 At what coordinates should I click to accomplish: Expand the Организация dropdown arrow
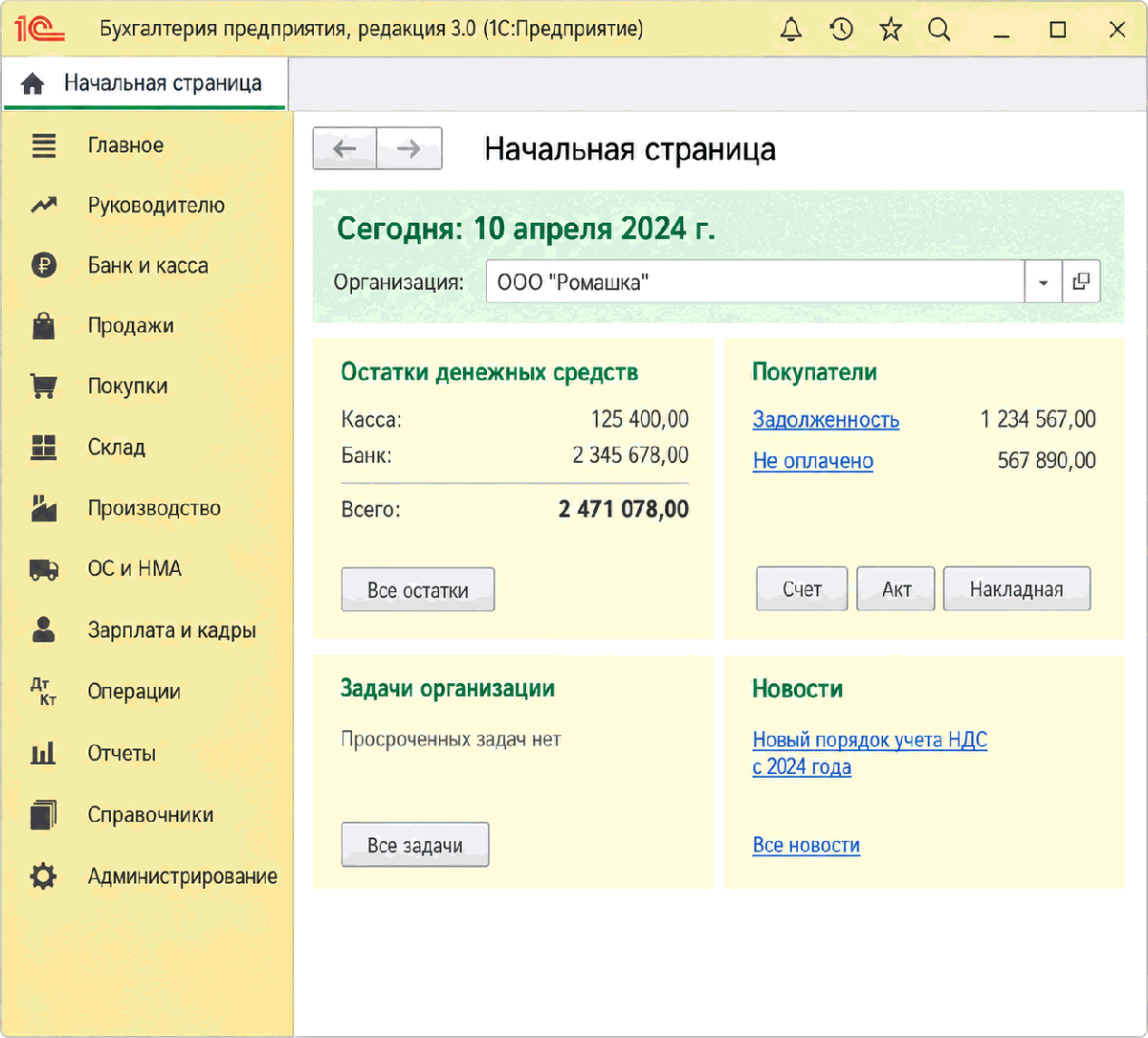click(x=1043, y=282)
